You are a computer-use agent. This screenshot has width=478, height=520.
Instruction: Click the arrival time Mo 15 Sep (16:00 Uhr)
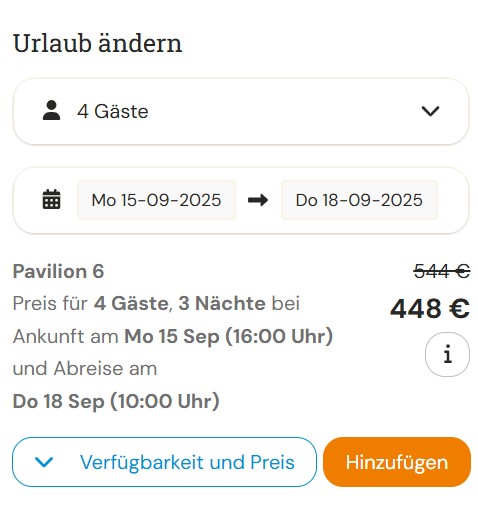point(229,336)
